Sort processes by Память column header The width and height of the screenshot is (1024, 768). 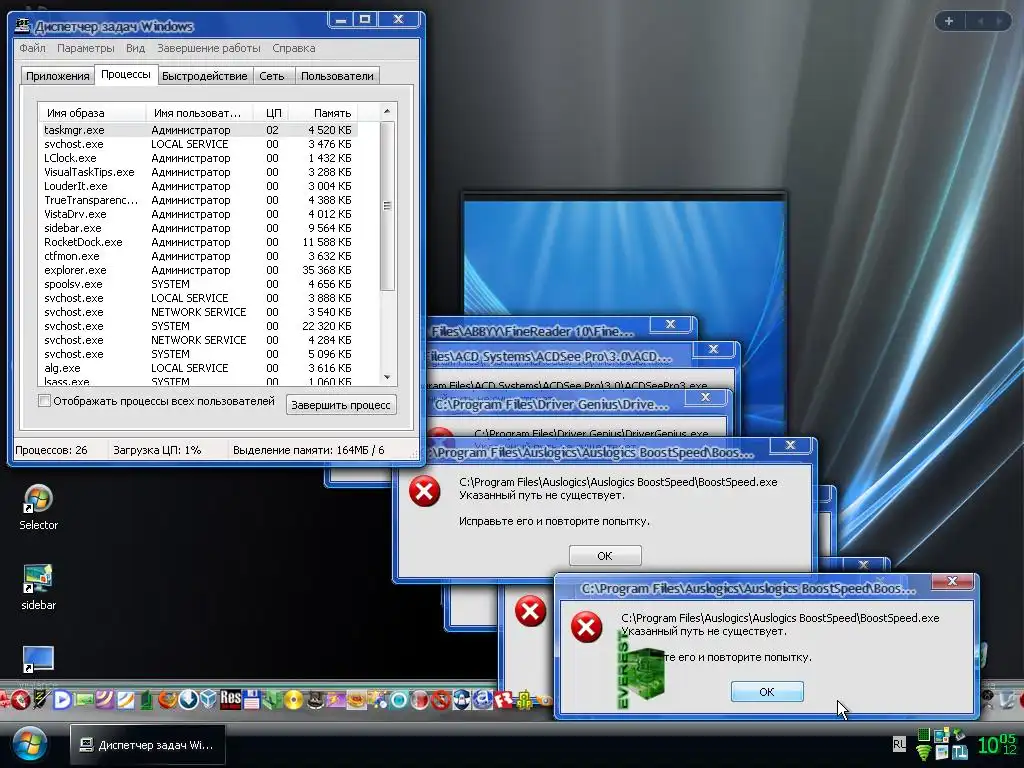tap(323, 113)
